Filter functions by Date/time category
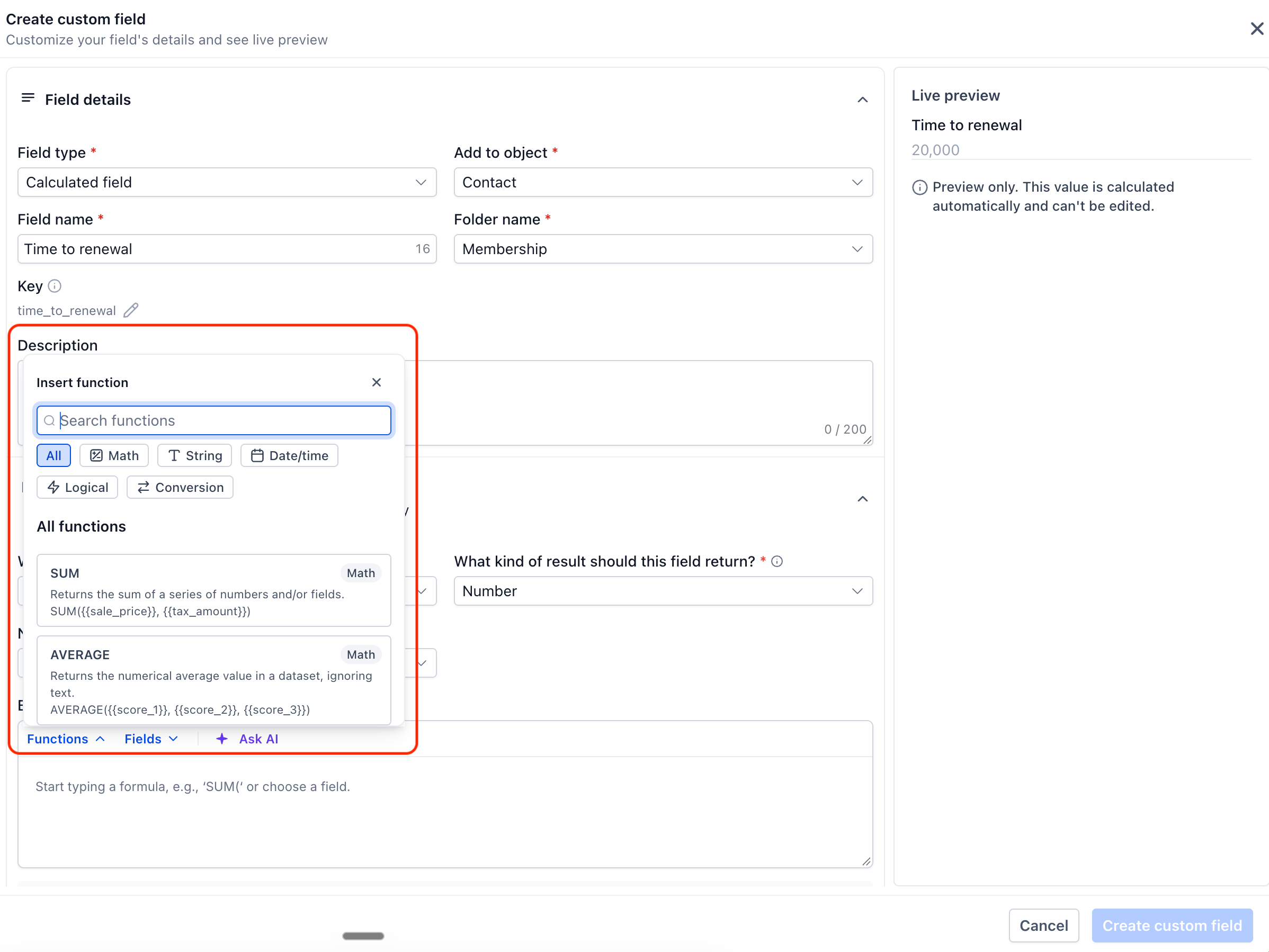Viewport: 1269px width, 952px height. click(289, 455)
